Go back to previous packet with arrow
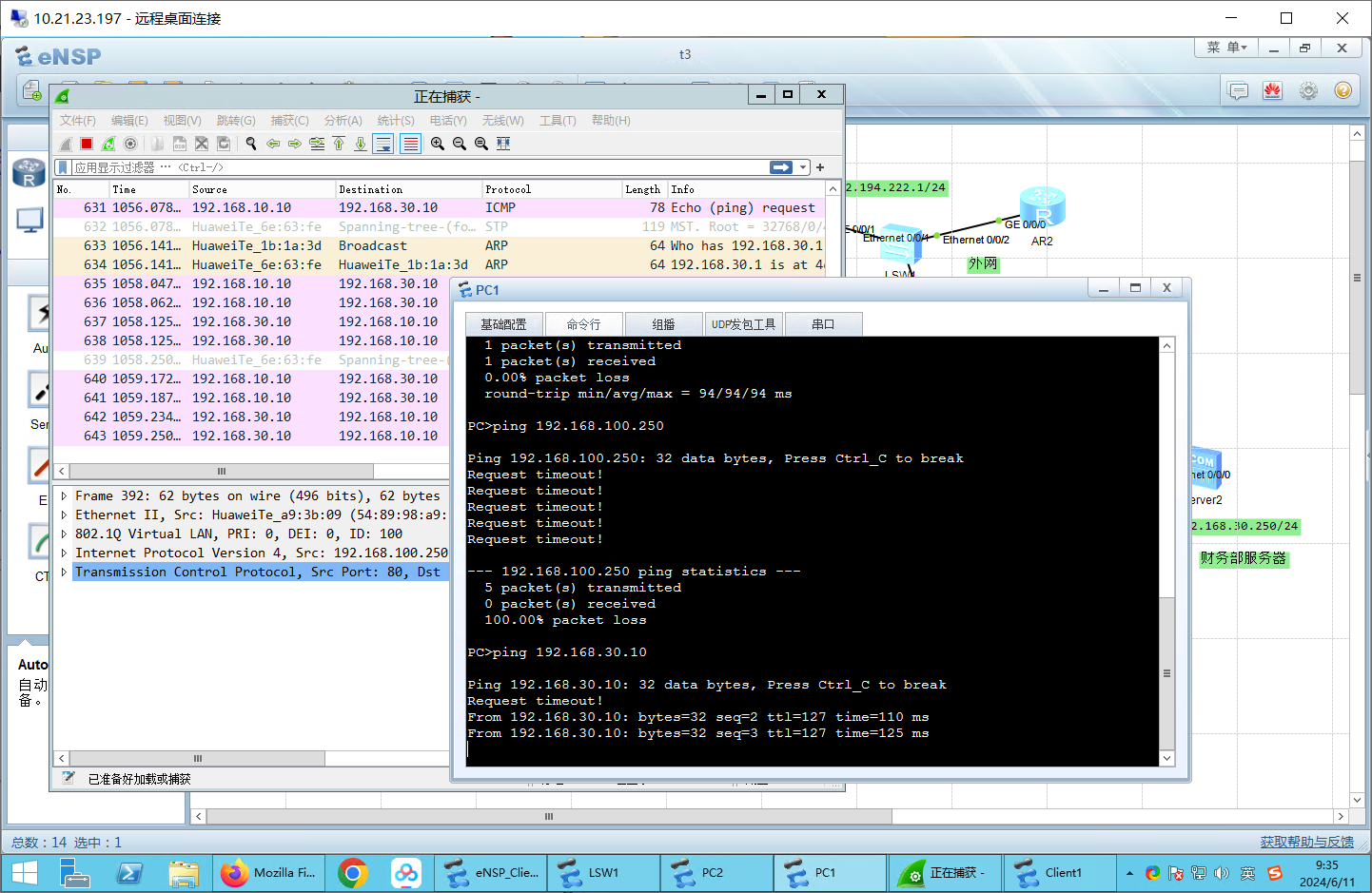Image resolution: width=1372 pixels, height=893 pixels. (273, 144)
